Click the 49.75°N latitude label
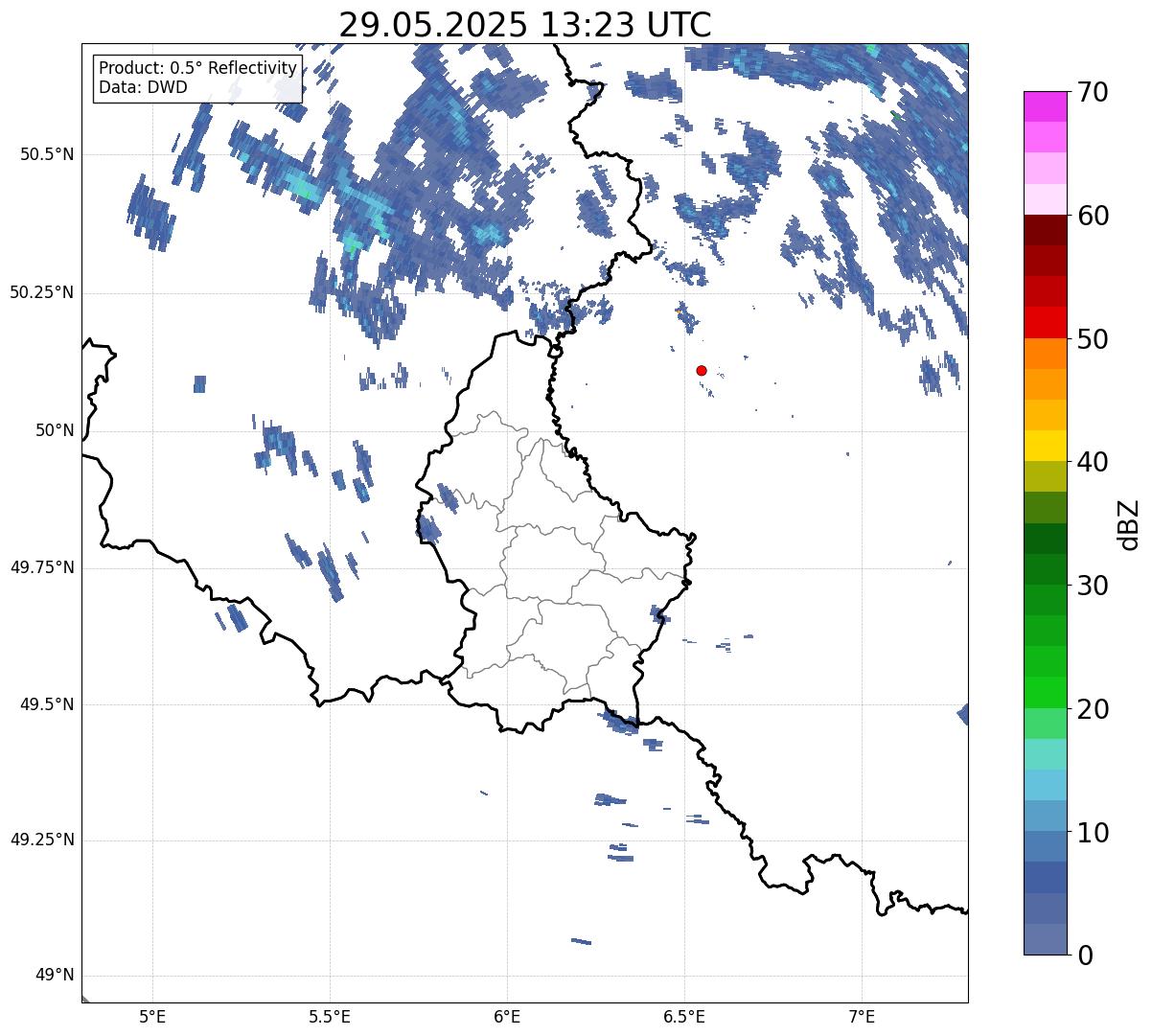The height and width of the screenshot is (1036, 1152). point(42,567)
